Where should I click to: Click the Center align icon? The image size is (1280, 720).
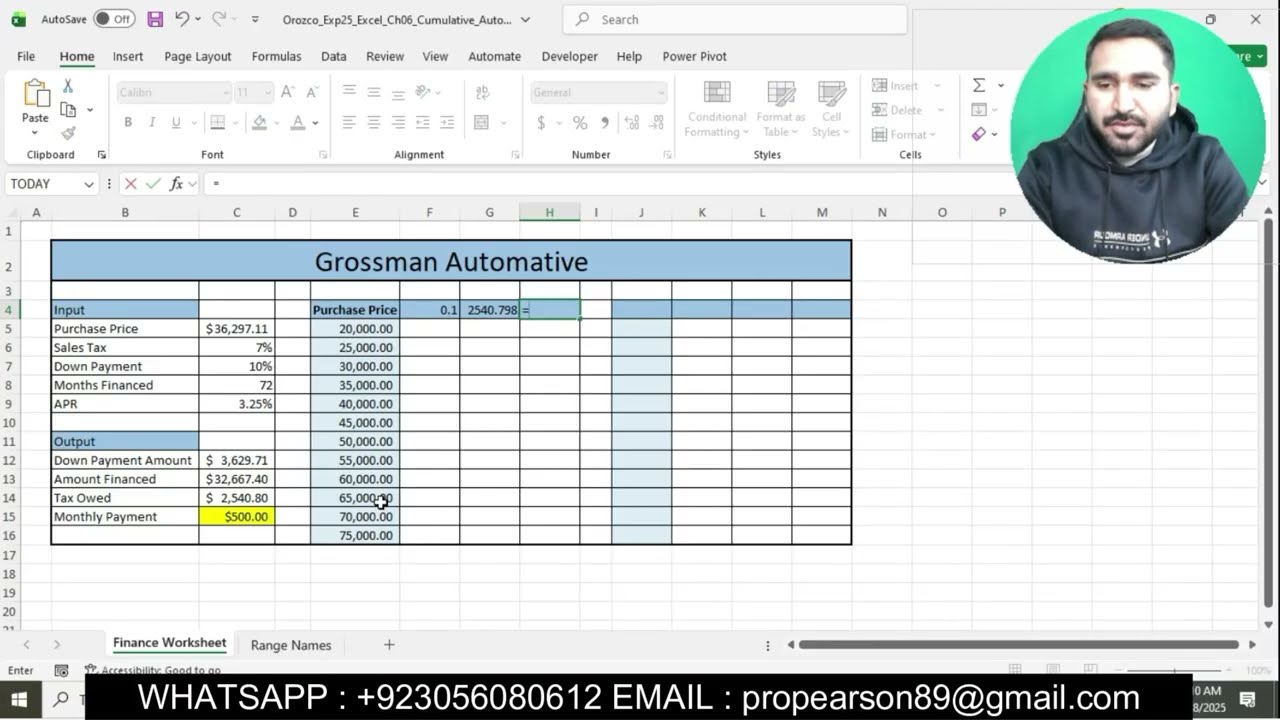[x=373, y=122]
